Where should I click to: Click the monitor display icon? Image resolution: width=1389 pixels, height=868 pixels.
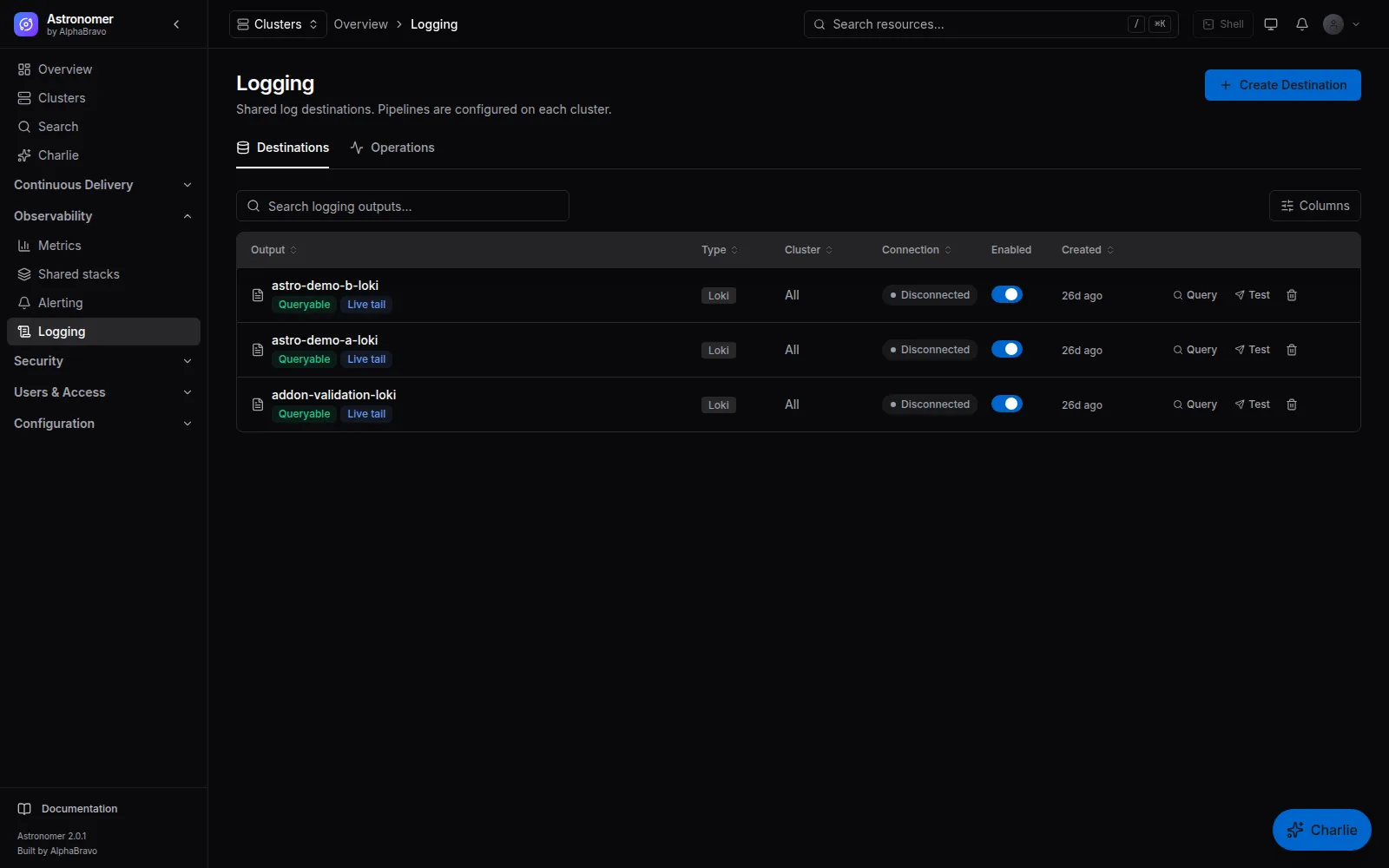tap(1271, 24)
